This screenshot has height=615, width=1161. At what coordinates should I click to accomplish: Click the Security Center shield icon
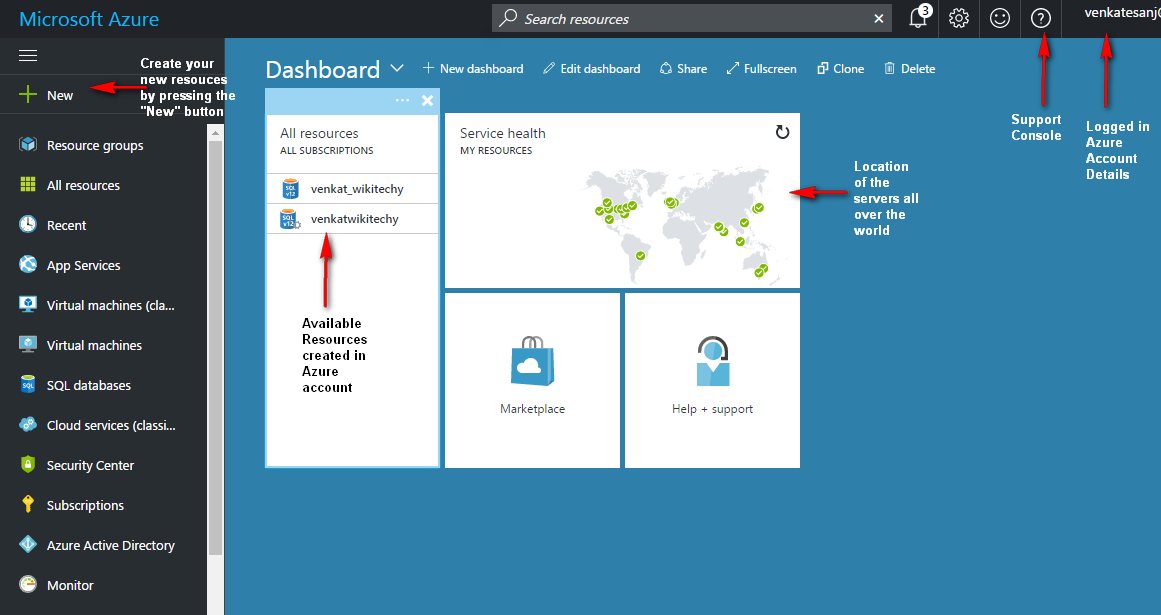click(28, 464)
